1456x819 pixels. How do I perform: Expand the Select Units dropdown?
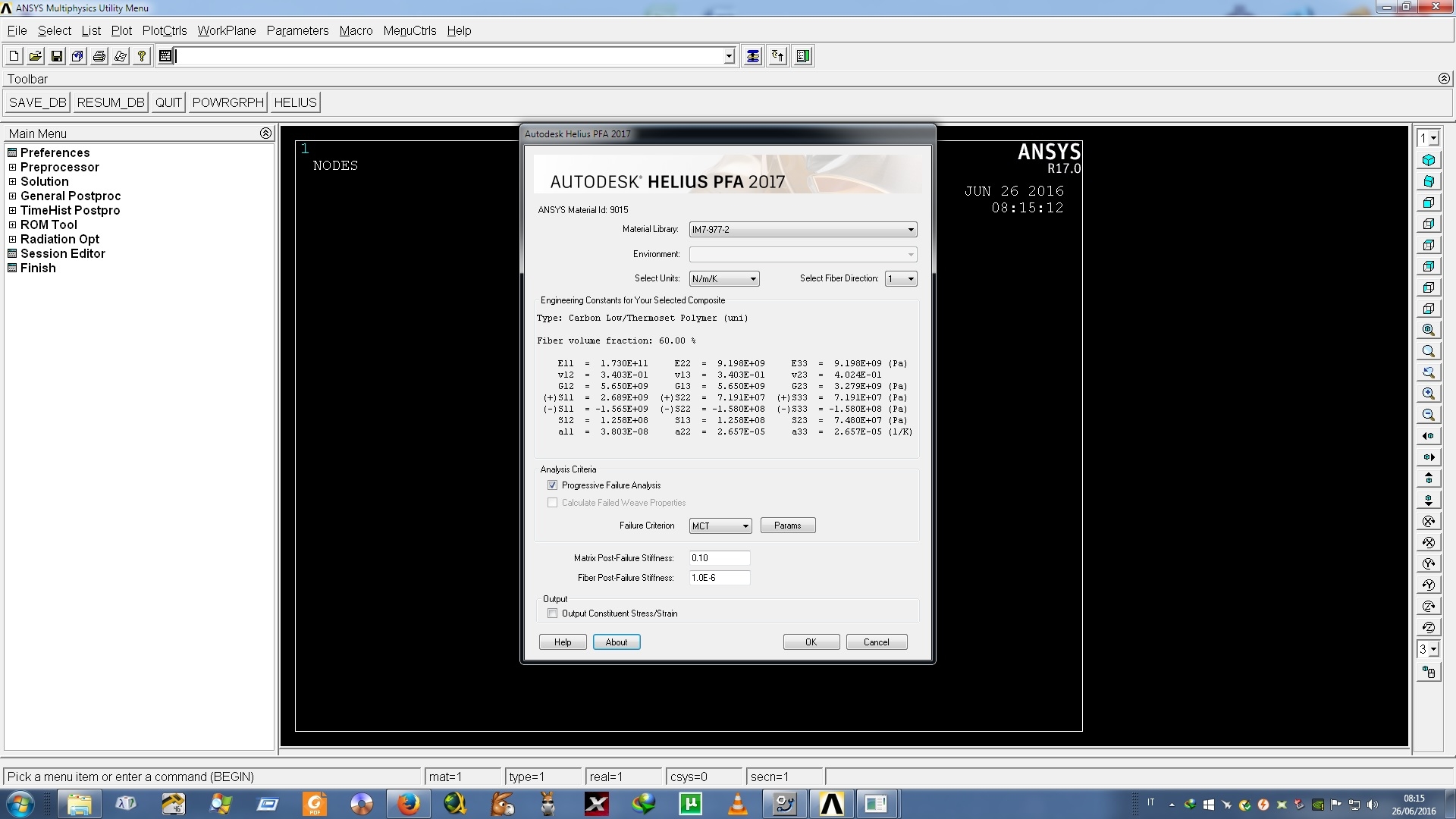[x=751, y=279]
